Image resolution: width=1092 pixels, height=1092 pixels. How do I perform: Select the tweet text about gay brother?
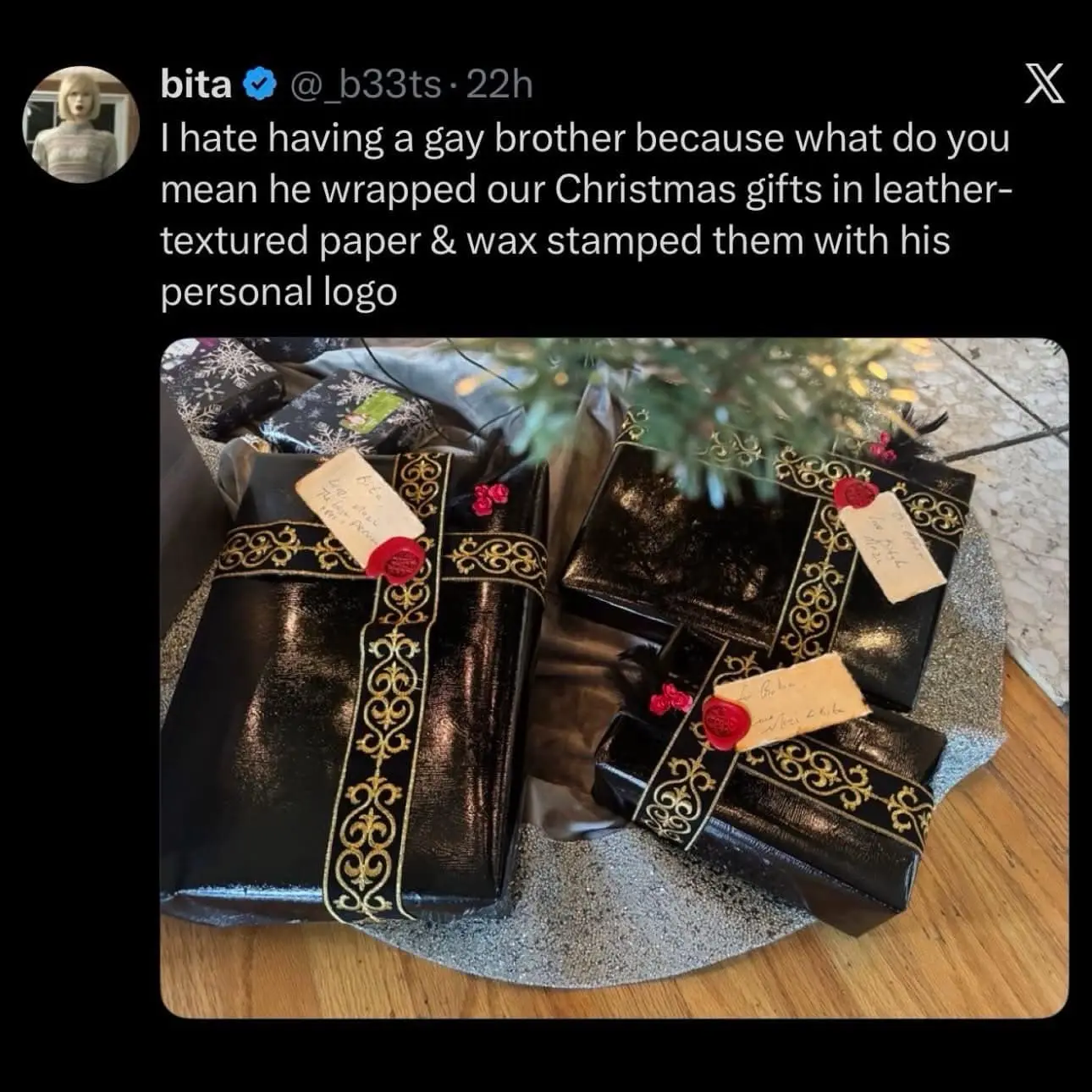coord(585,215)
